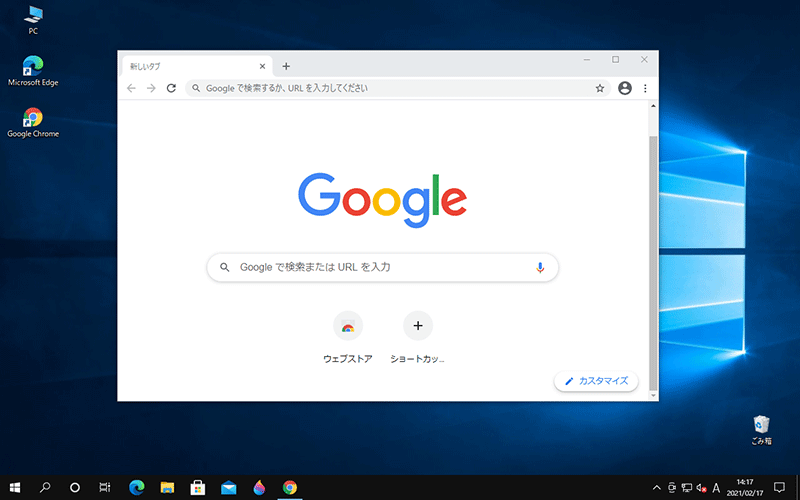Open the Chrome profile avatar
This screenshot has width=800, height=500.
tap(625, 88)
